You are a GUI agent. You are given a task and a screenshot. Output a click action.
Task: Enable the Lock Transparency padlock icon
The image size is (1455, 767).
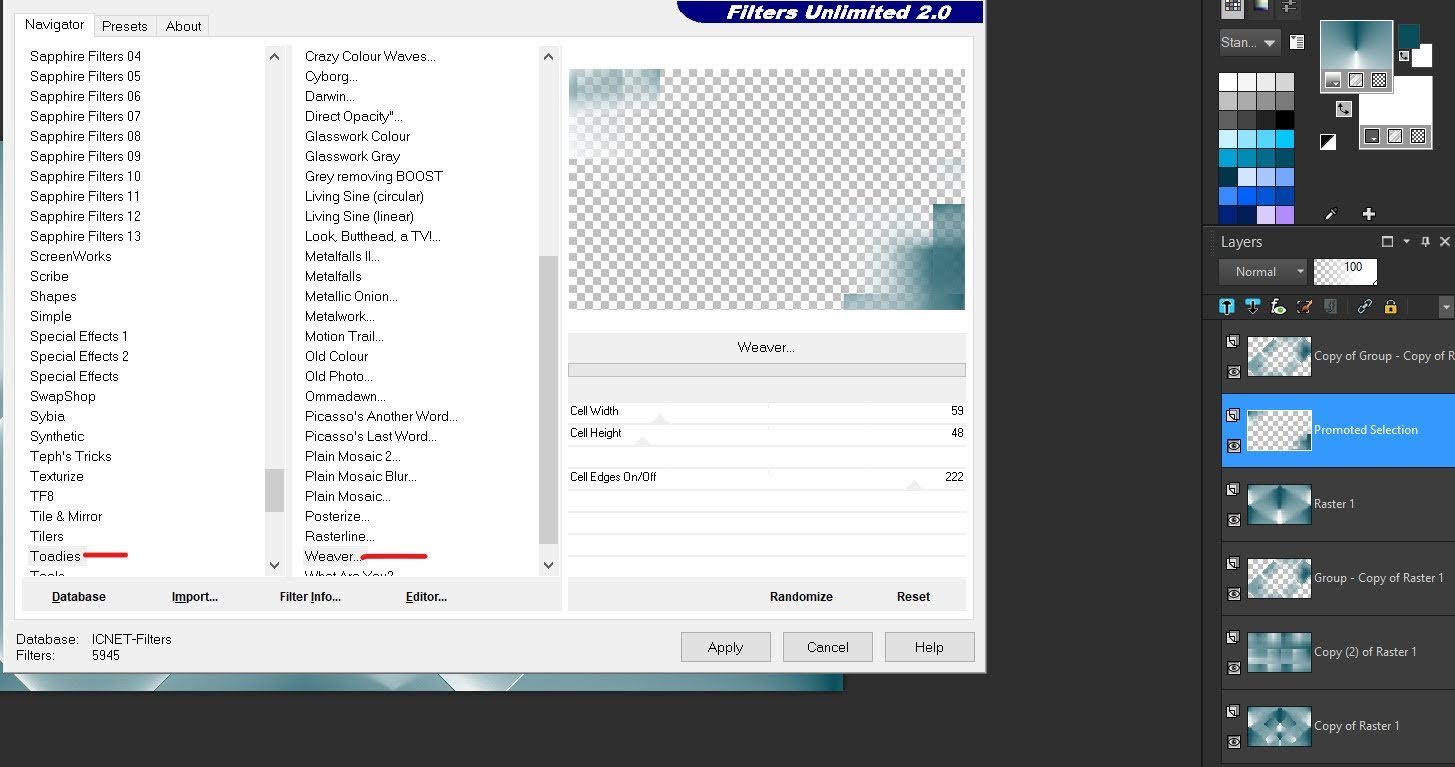[1391, 307]
